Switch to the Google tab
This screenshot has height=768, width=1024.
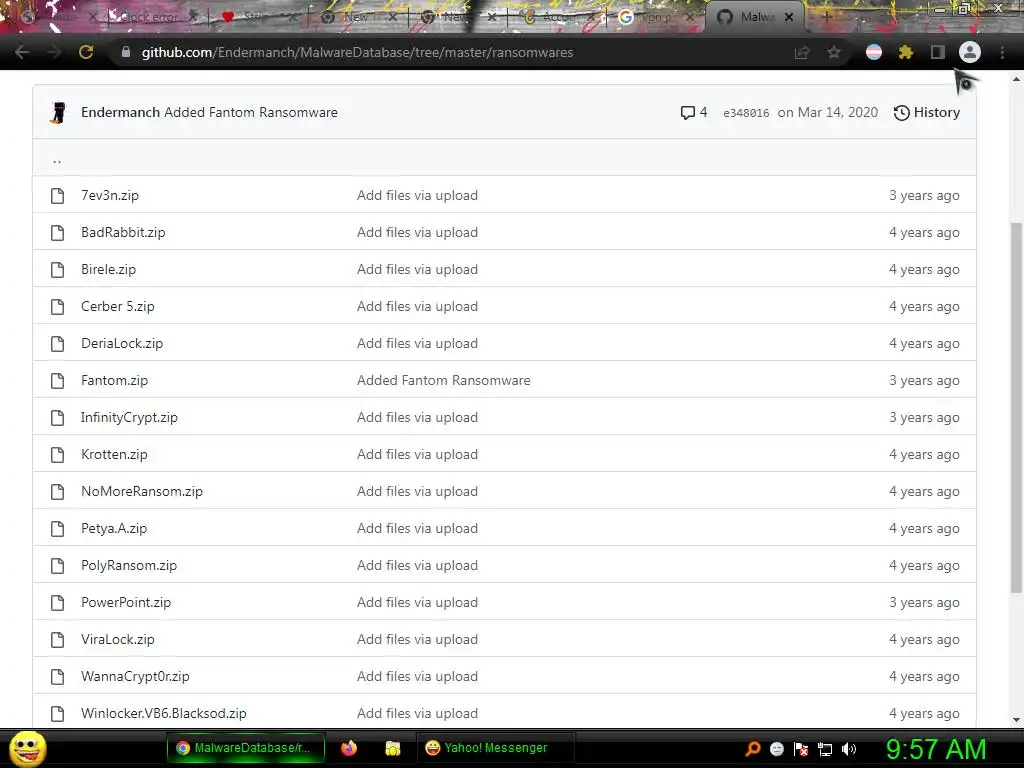(x=656, y=17)
